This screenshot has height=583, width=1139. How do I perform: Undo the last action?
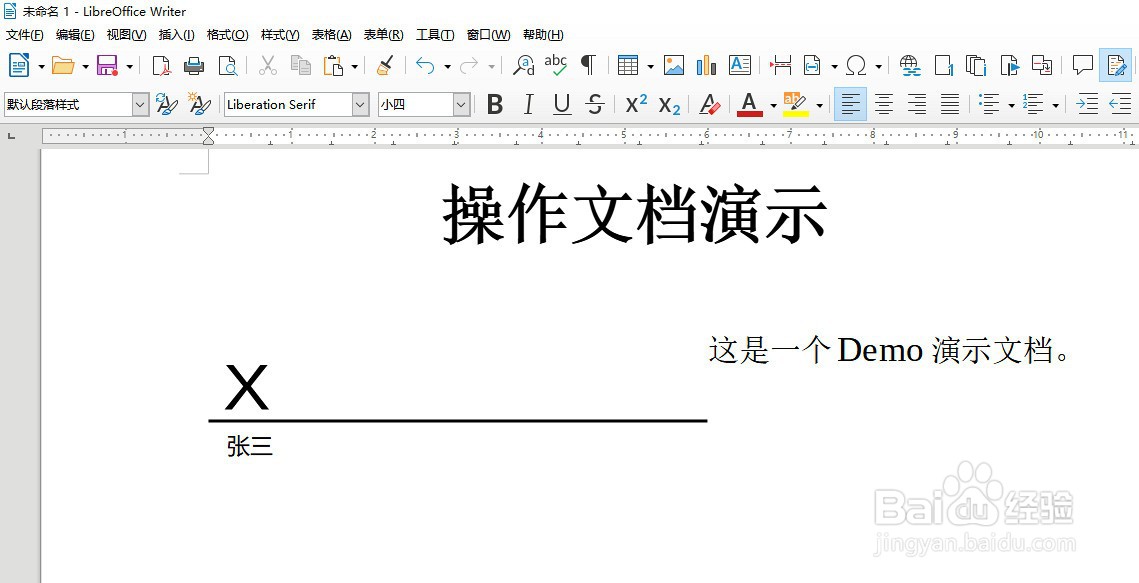point(424,64)
